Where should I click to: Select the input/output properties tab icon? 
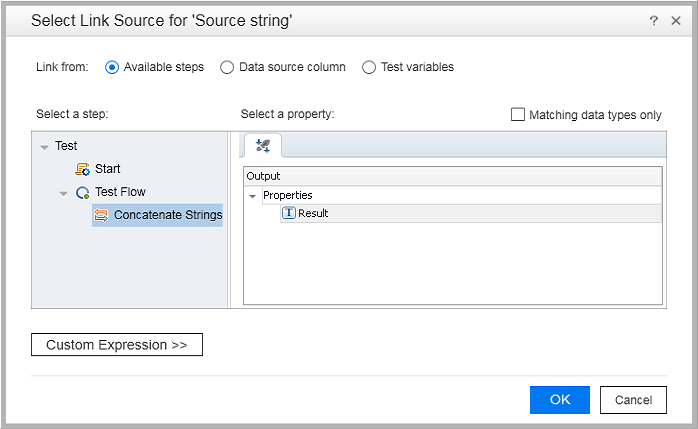point(263,146)
